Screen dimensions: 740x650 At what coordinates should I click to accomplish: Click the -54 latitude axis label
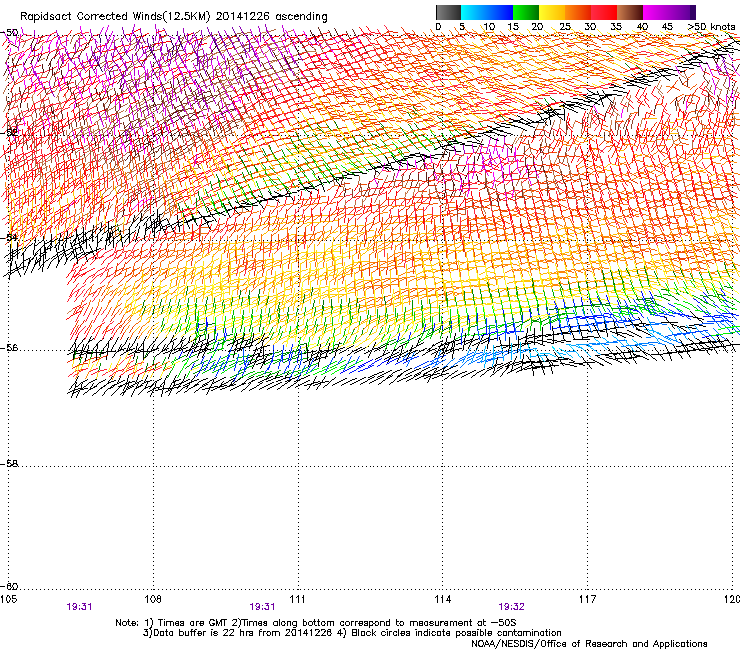[x=10, y=237]
